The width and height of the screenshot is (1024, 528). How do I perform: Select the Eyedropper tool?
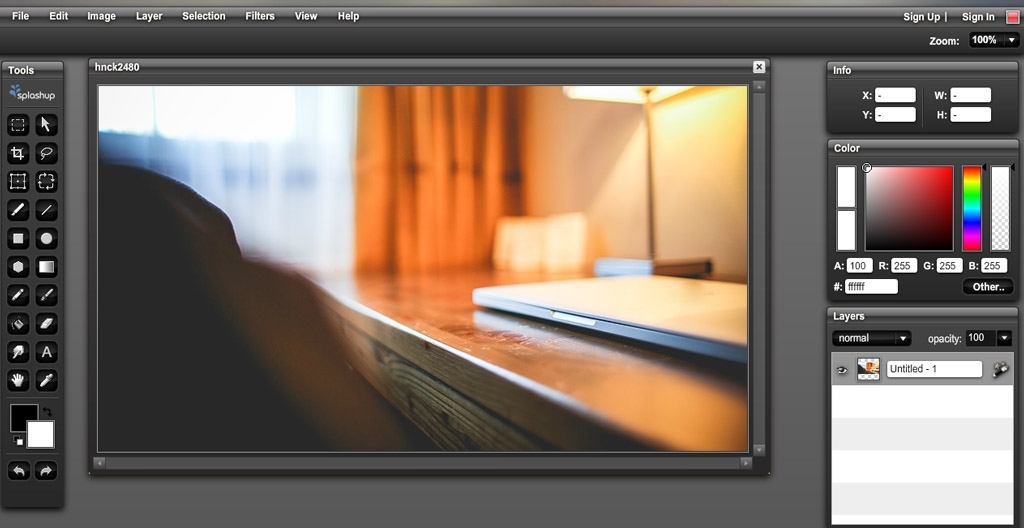point(46,380)
